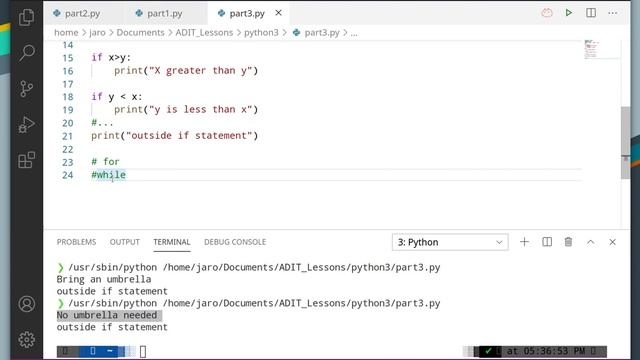This screenshot has height=360, width=640.
Task: Click the print("outside if statement") line
Action: coord(175,136)
